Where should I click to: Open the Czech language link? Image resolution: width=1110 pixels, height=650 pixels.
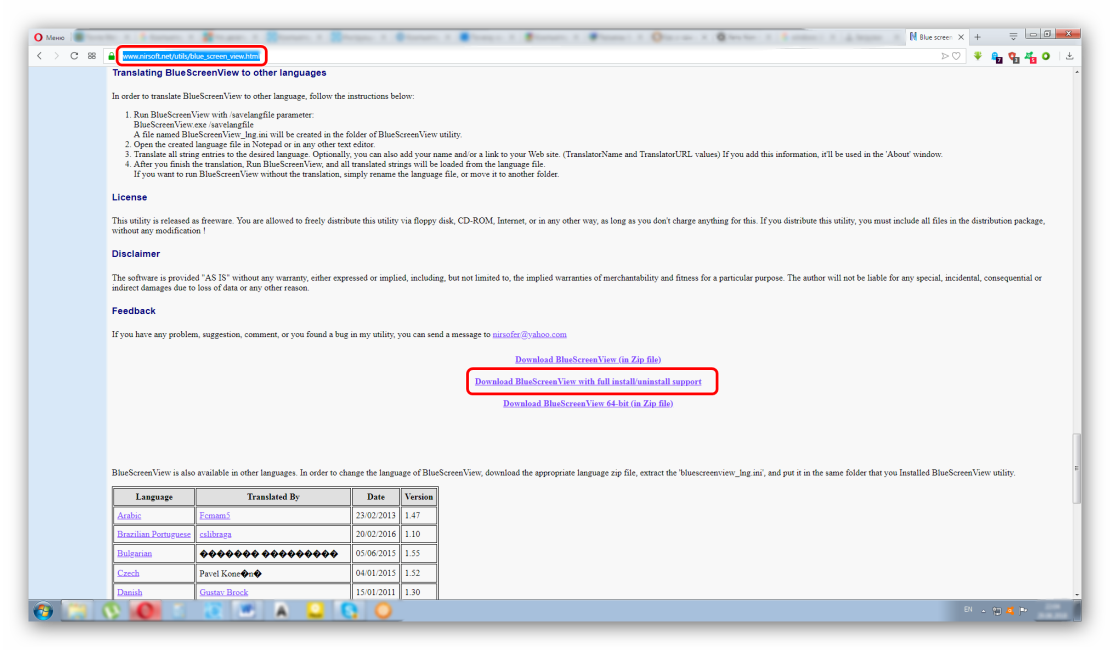click(x=128, y=574)
